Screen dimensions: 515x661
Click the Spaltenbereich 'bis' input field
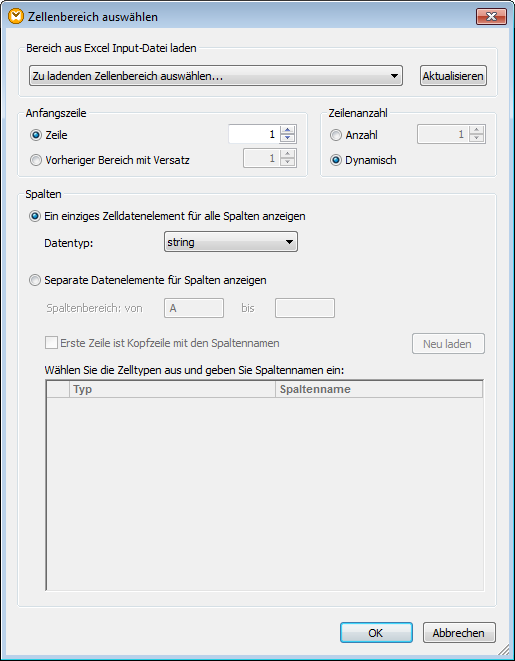coord(305,308)
